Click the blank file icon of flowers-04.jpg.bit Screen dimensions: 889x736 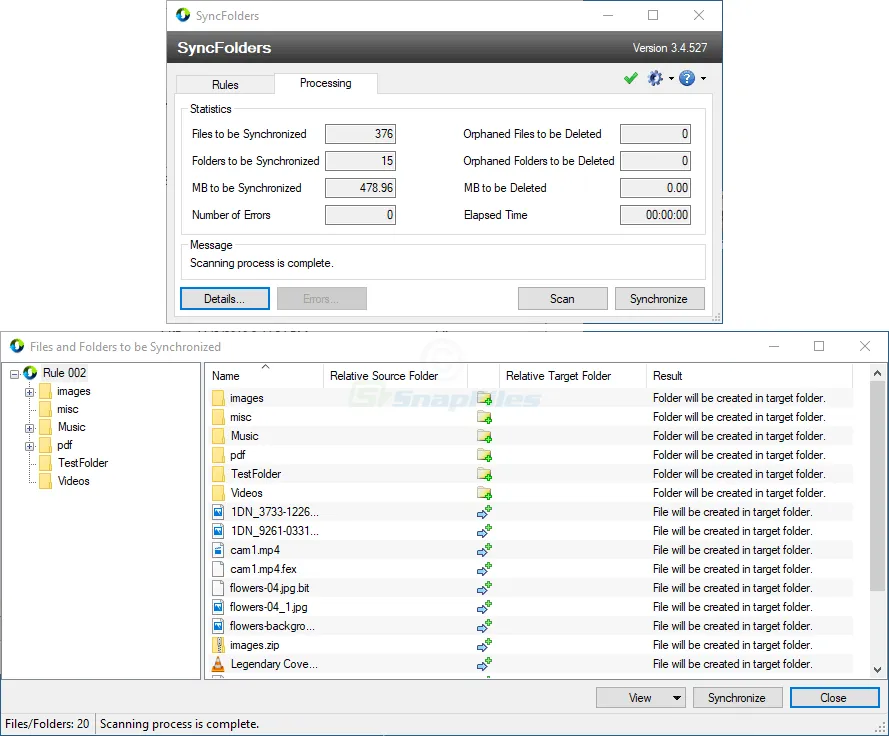tap(218, 588)
